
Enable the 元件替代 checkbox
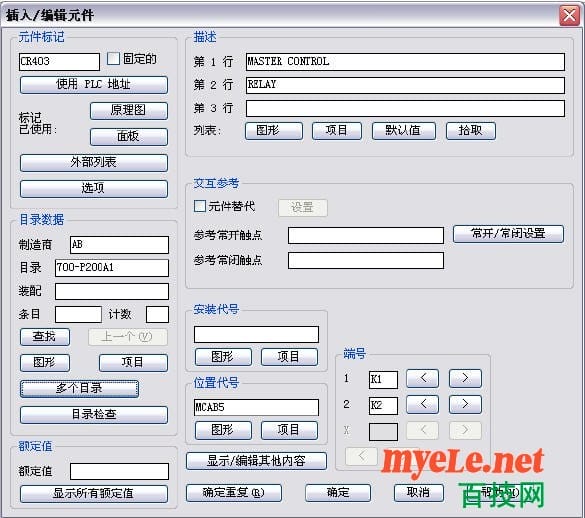pyautogui.click(x=200, y=206)
